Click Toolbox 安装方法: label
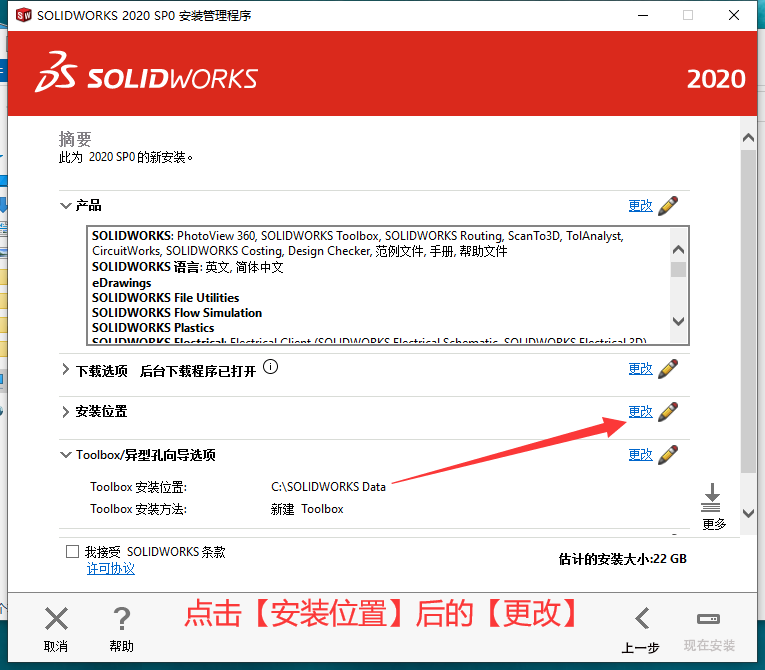The image size is (765, 670). pos(138,509)
